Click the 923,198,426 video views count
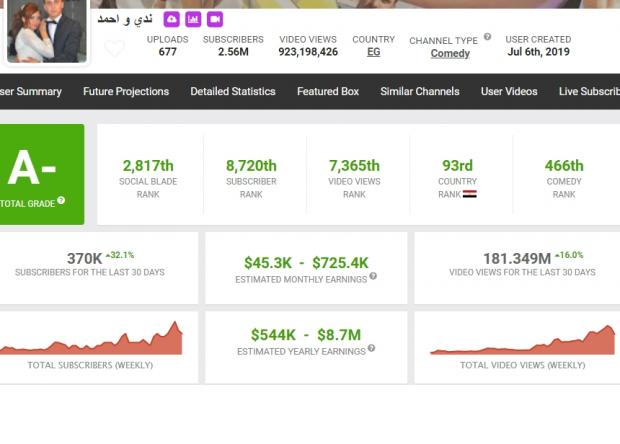Screen dimensions: 620x444 point(308,52)
